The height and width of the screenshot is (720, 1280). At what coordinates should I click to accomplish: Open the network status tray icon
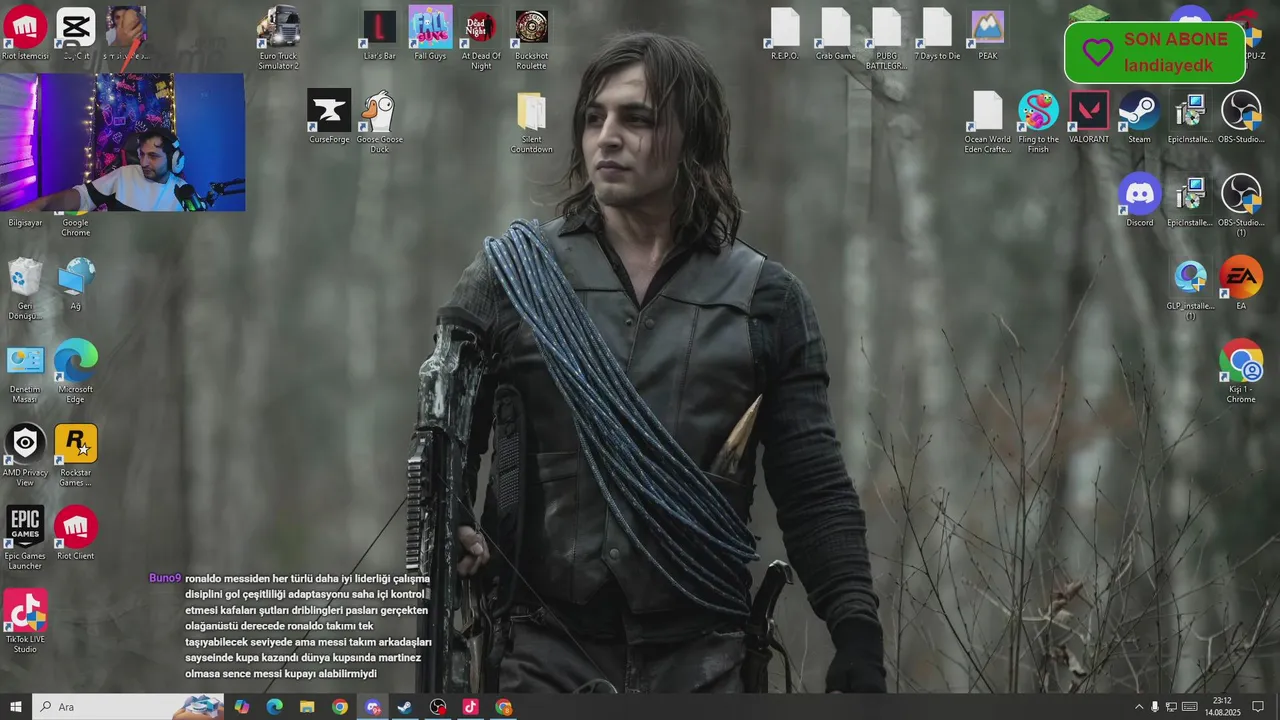pyautogui.click(x=1171, y=707)
